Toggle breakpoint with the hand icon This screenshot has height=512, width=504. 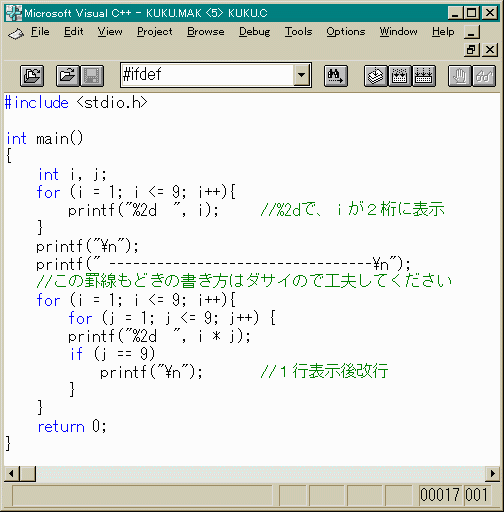460,76
